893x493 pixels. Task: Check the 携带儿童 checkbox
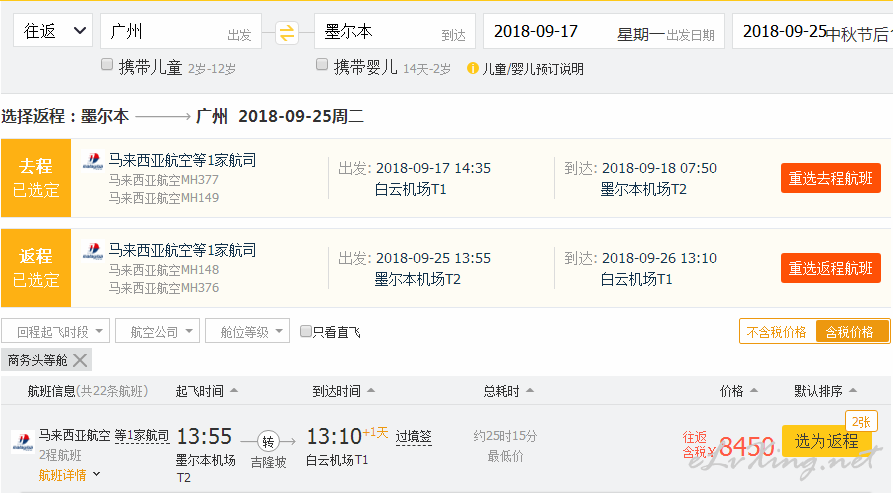(x=106, y=64)
